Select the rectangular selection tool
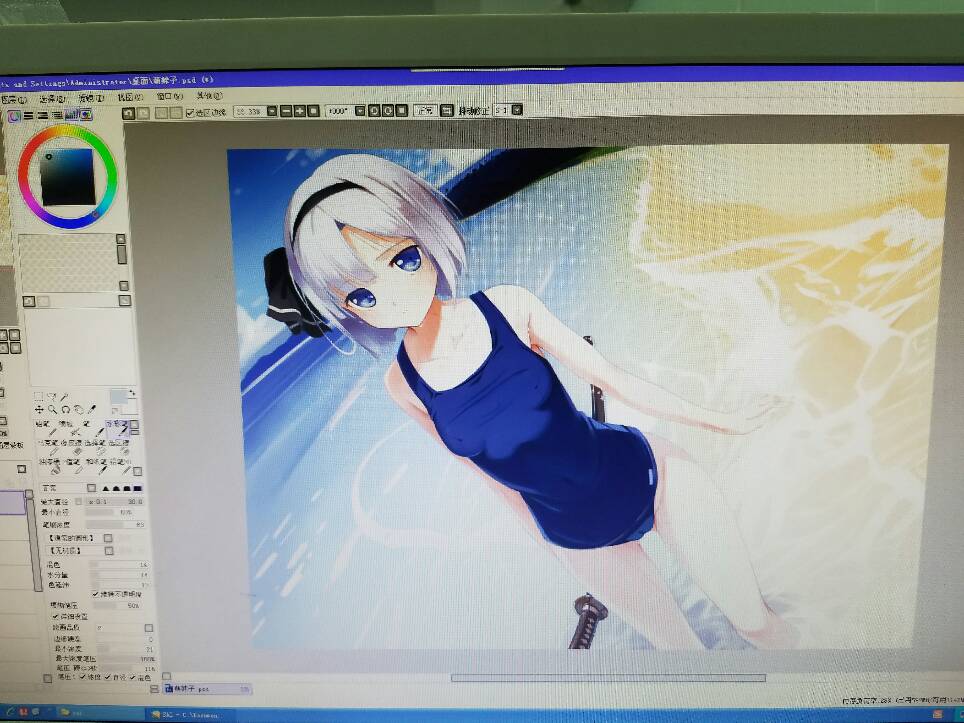Screen dimensions: 964x723 coord(39,397)
